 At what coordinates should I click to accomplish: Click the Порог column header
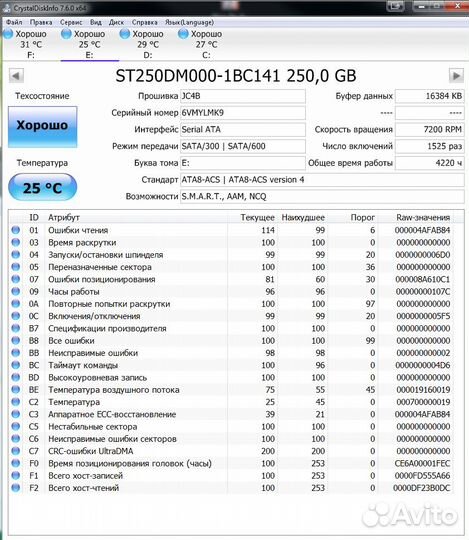(362, 218)
